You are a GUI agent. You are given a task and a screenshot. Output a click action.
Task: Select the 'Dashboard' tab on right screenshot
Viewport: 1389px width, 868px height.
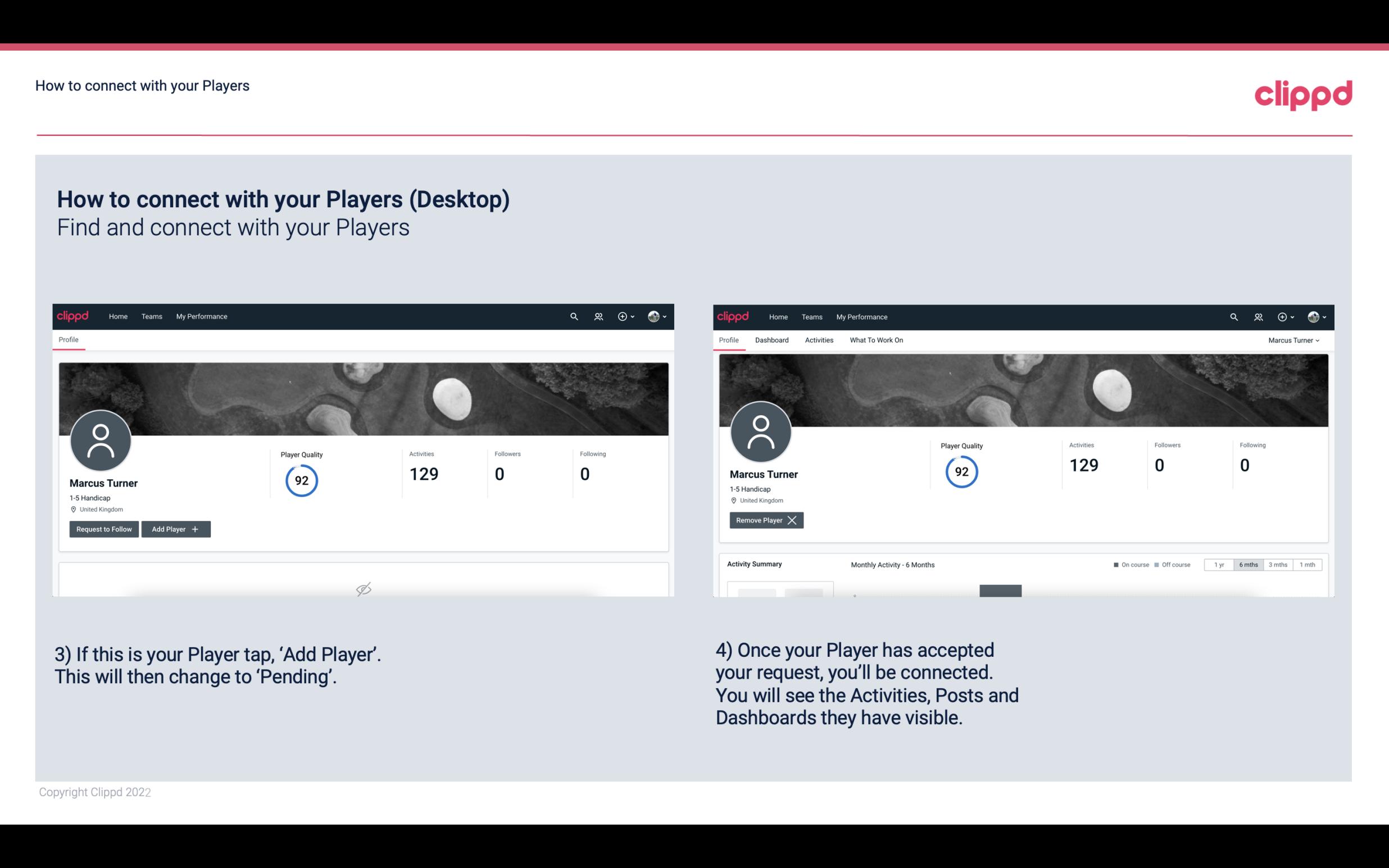771,340
